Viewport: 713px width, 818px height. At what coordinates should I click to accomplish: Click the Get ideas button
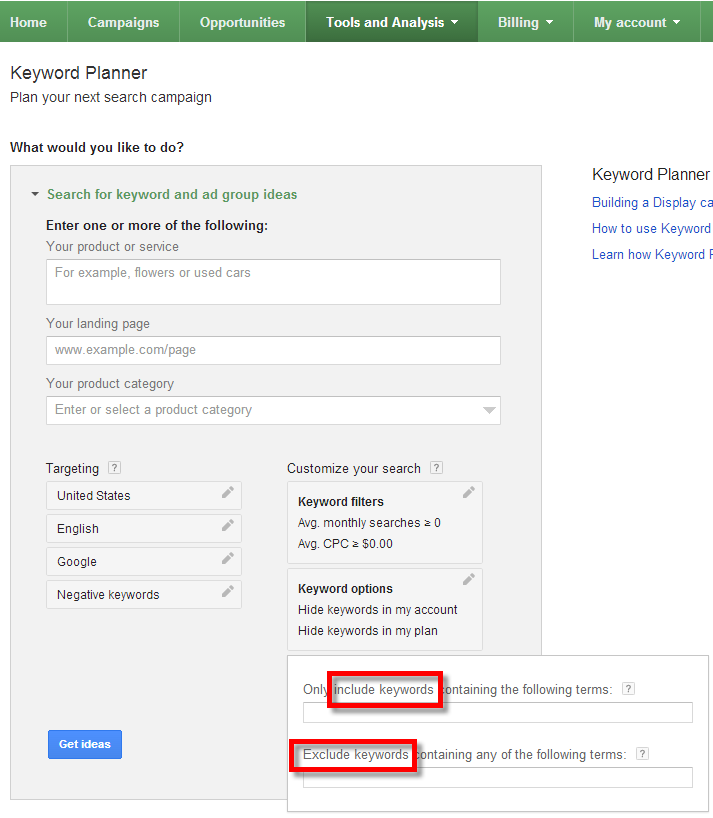pos(85,744)
